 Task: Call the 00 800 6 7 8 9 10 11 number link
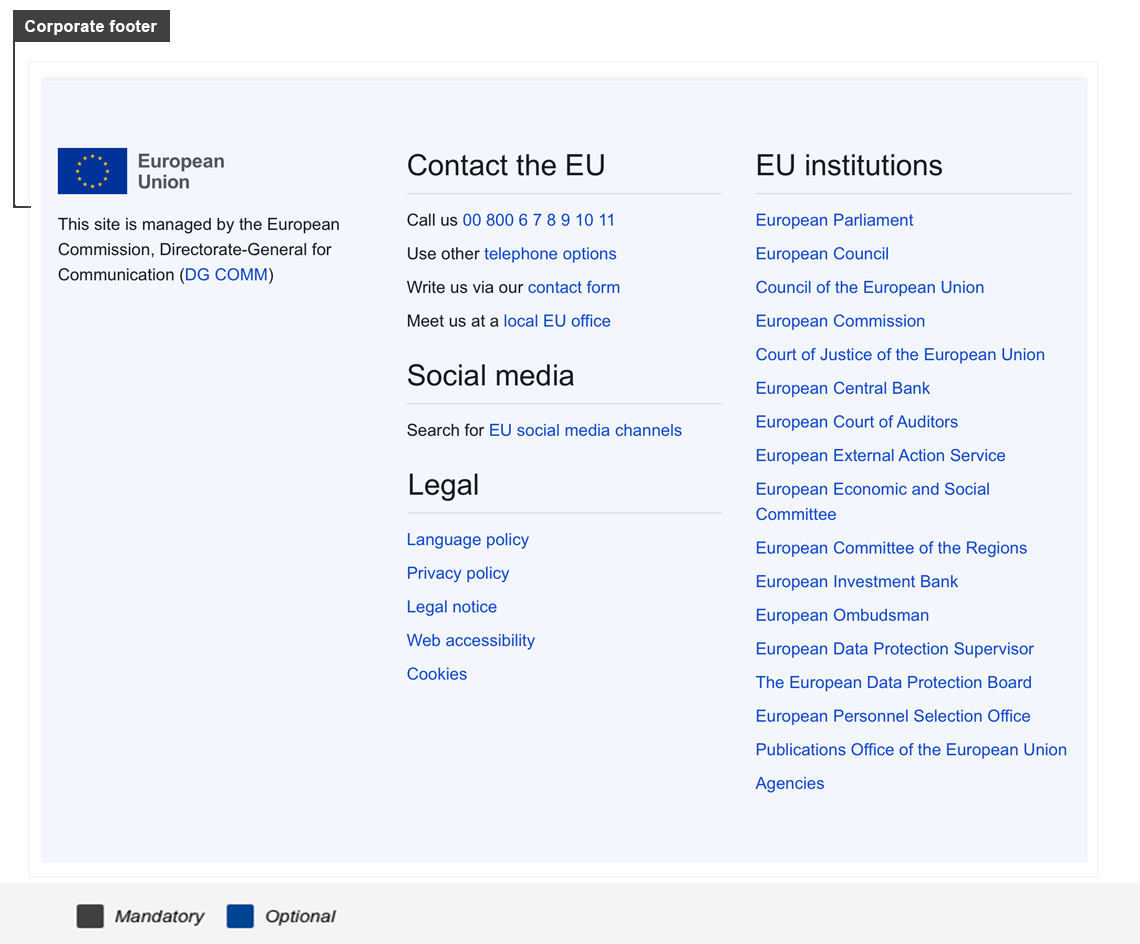[x=539, y=220]
